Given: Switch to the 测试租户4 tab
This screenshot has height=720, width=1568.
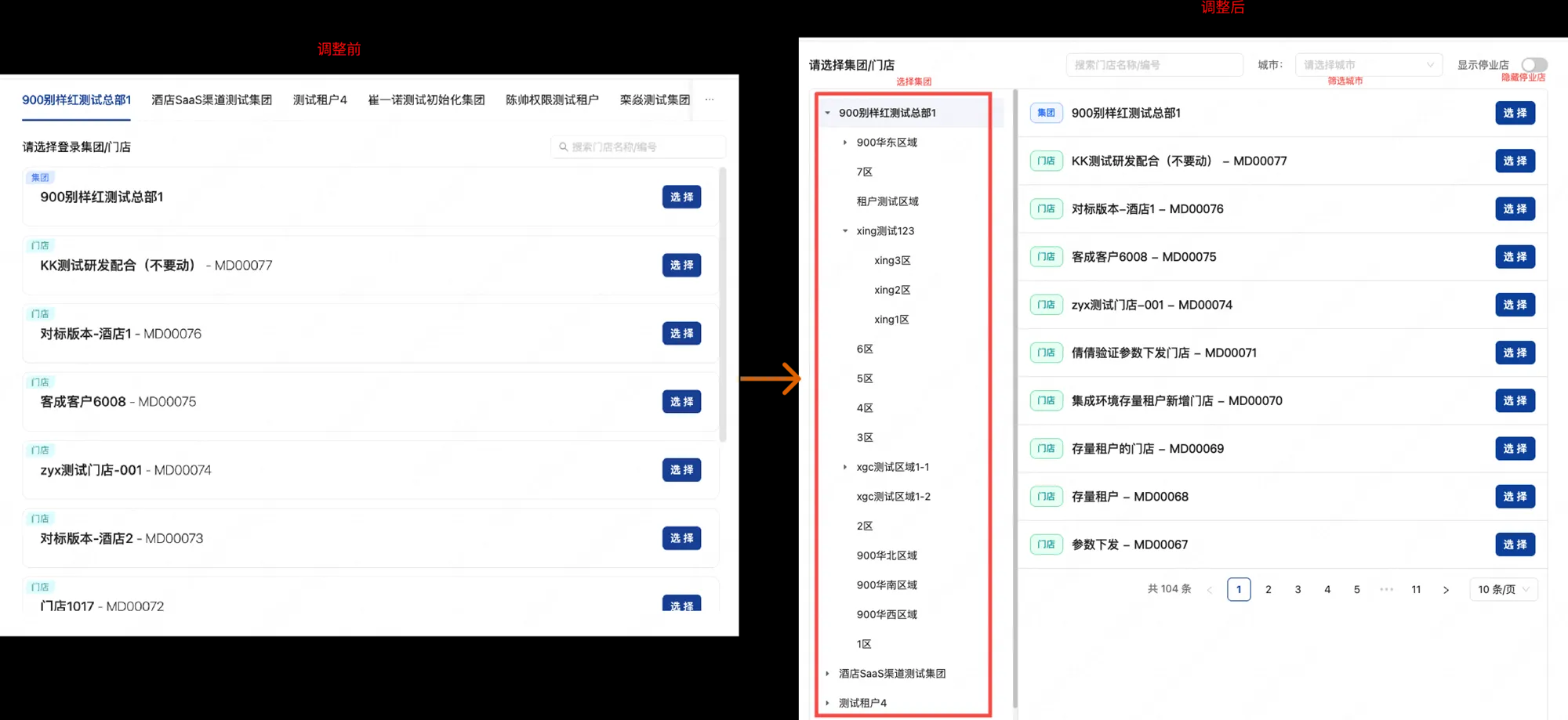Looking at the screenshot, I should tap(320, 99).
